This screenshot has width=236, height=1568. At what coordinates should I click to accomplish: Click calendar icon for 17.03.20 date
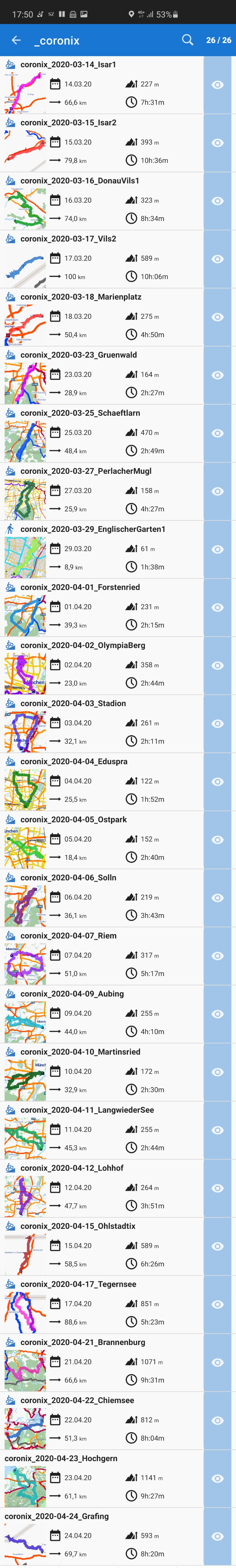(x=55, y=258)
